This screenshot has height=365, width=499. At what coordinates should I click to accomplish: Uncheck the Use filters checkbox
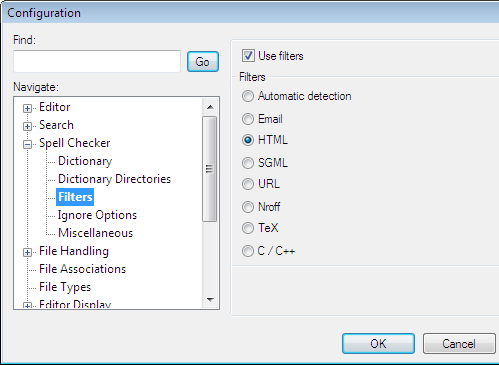(x=248, y=56)
